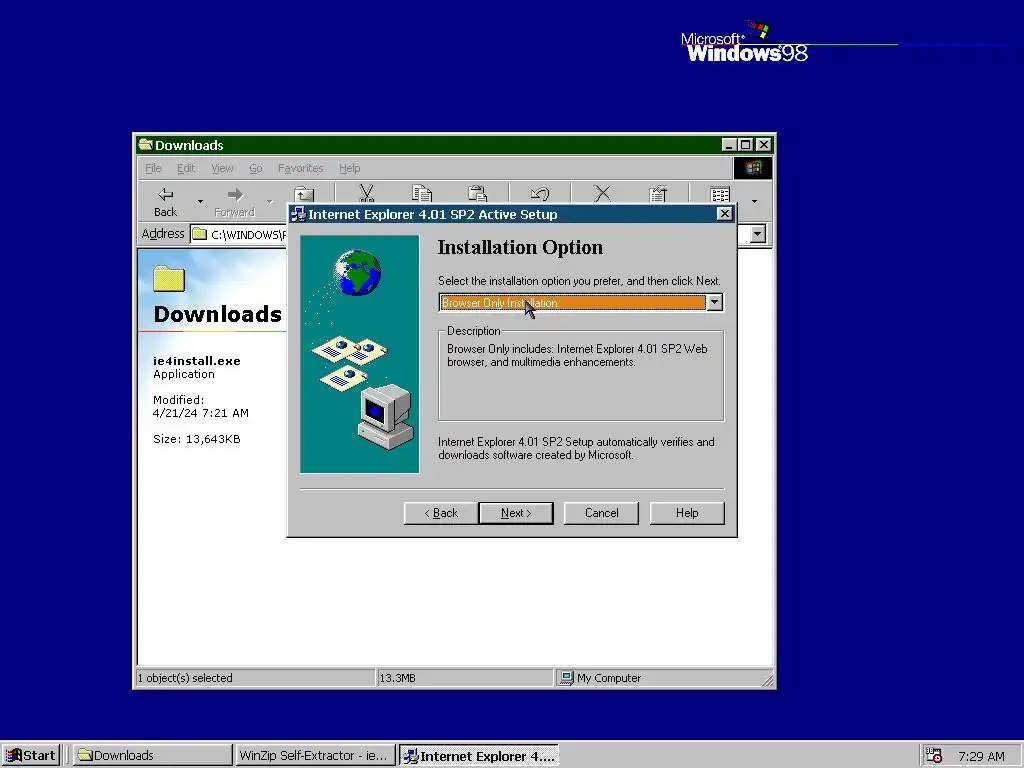
Task: Click the Start button
Action: click(x=31, y=755)
